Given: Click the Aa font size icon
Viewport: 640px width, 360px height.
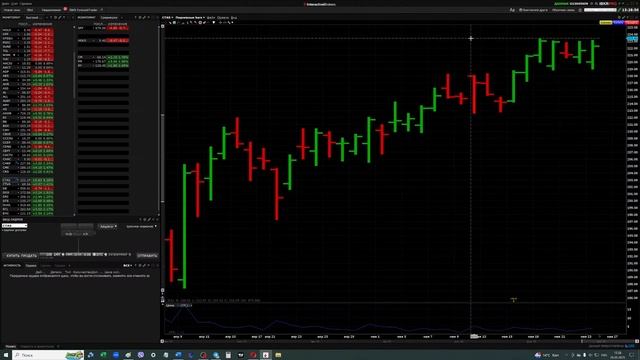Looking at the screenshot, I should tap(512, 10).
